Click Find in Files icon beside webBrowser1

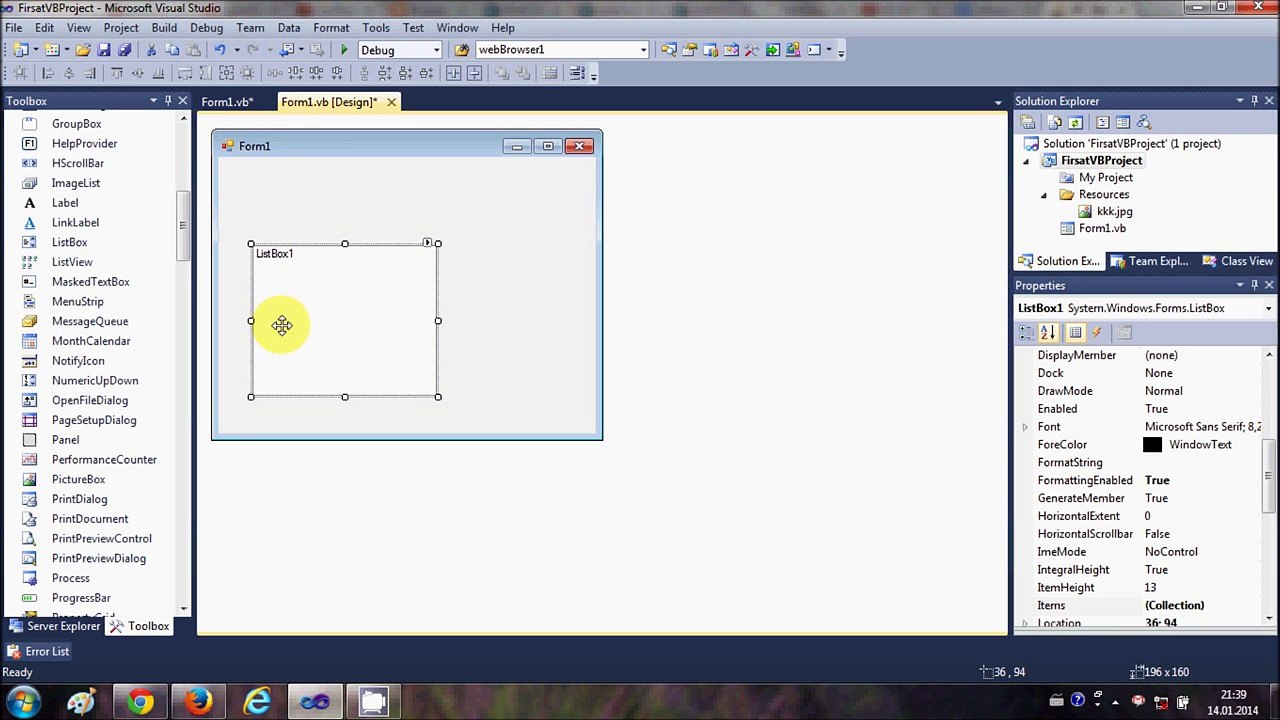coord(462,50)
